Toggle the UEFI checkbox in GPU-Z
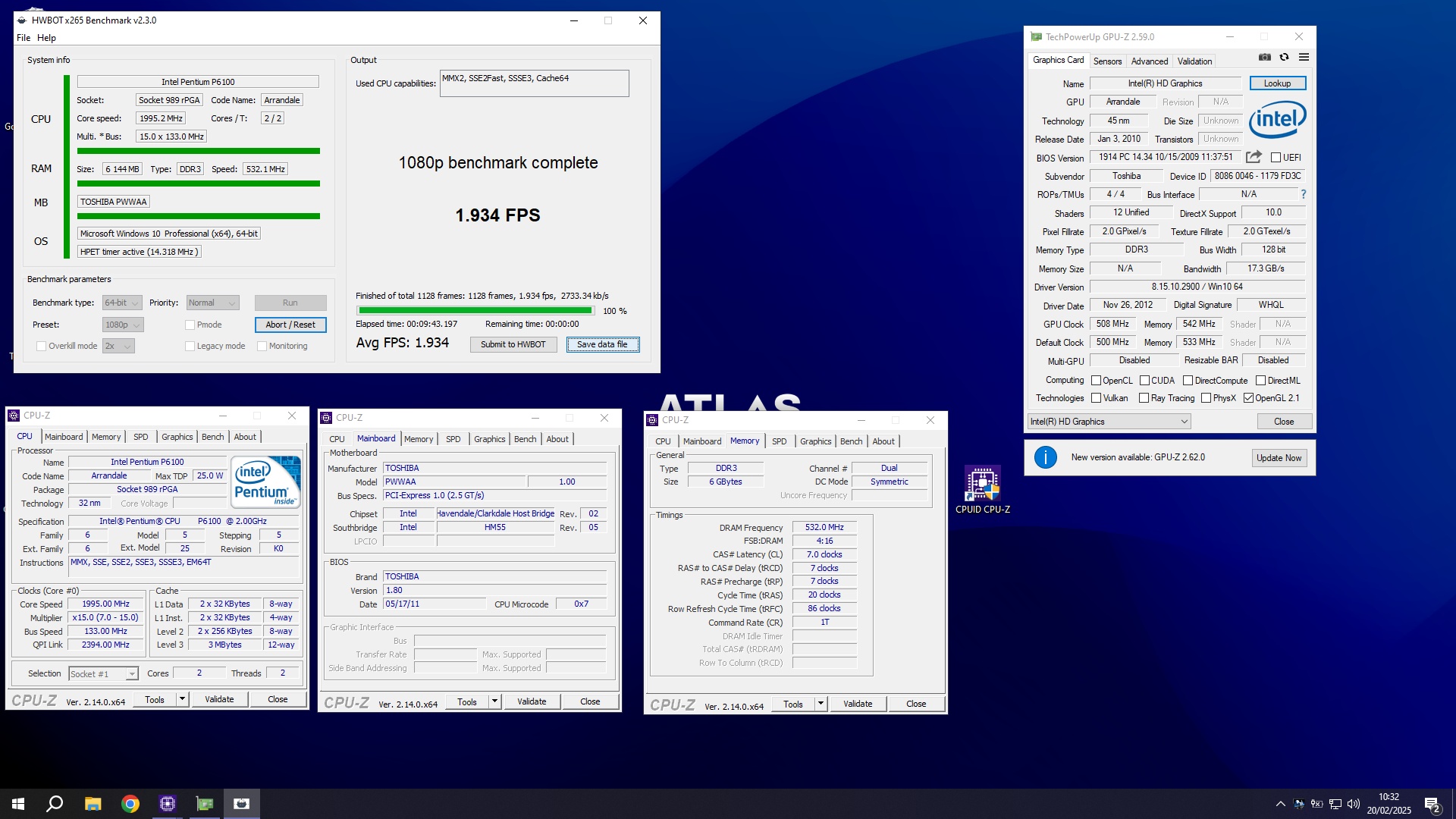 point(1276,158)
